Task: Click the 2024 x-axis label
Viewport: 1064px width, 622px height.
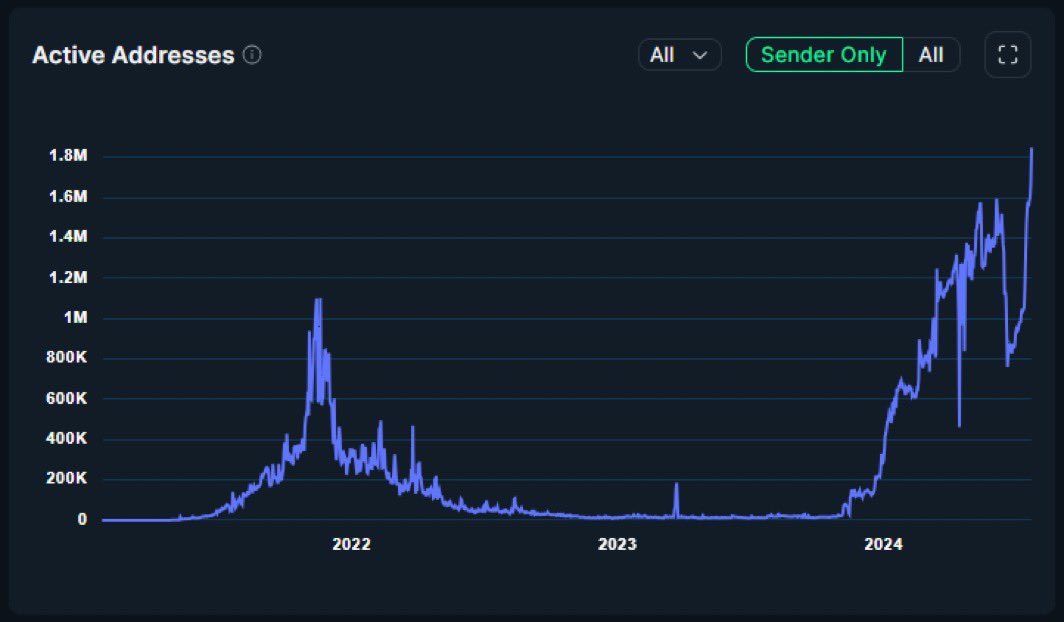Action: point(884,544)
